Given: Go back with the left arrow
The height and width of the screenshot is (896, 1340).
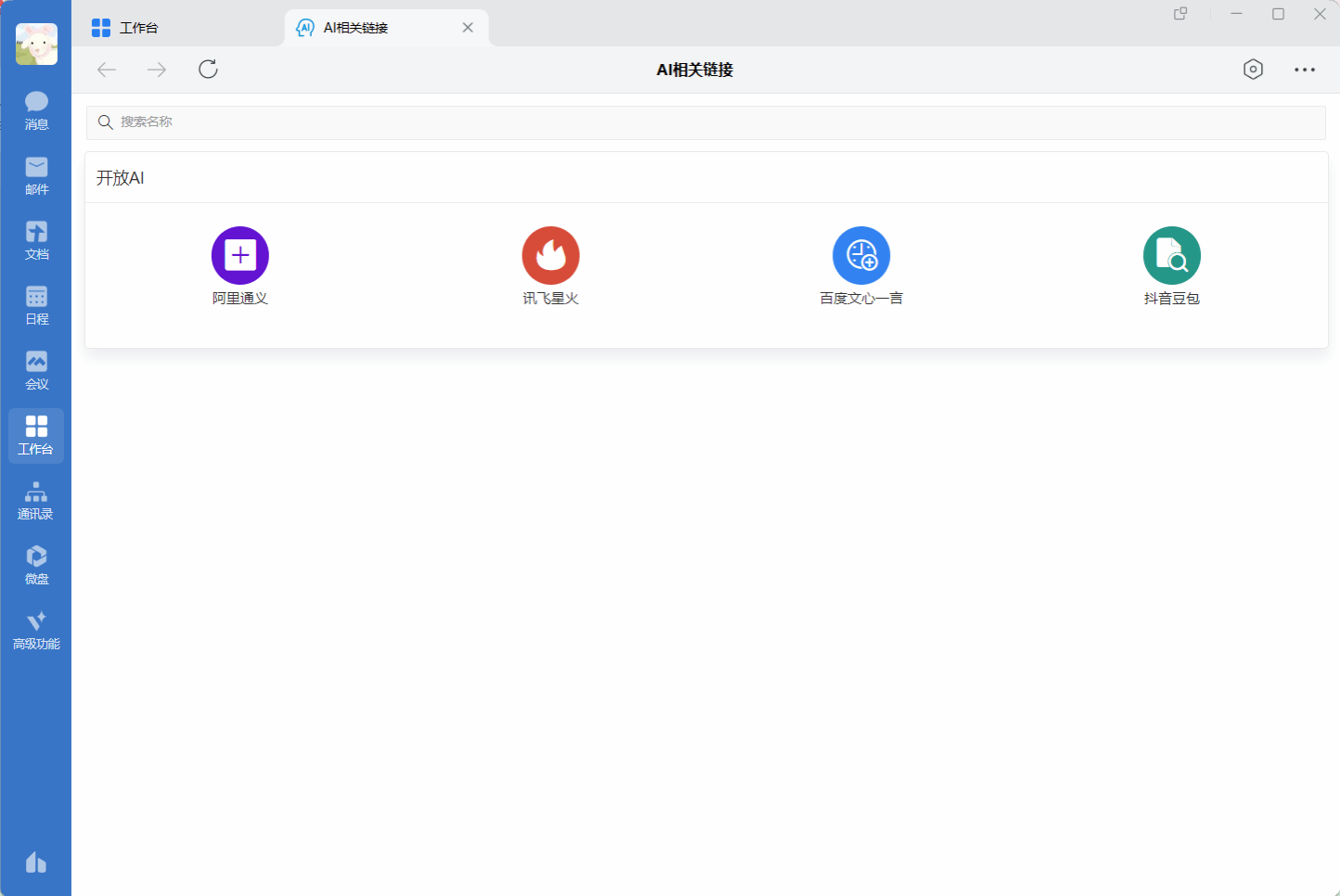Looking at the screenshot, I should (x=107, y=70).
